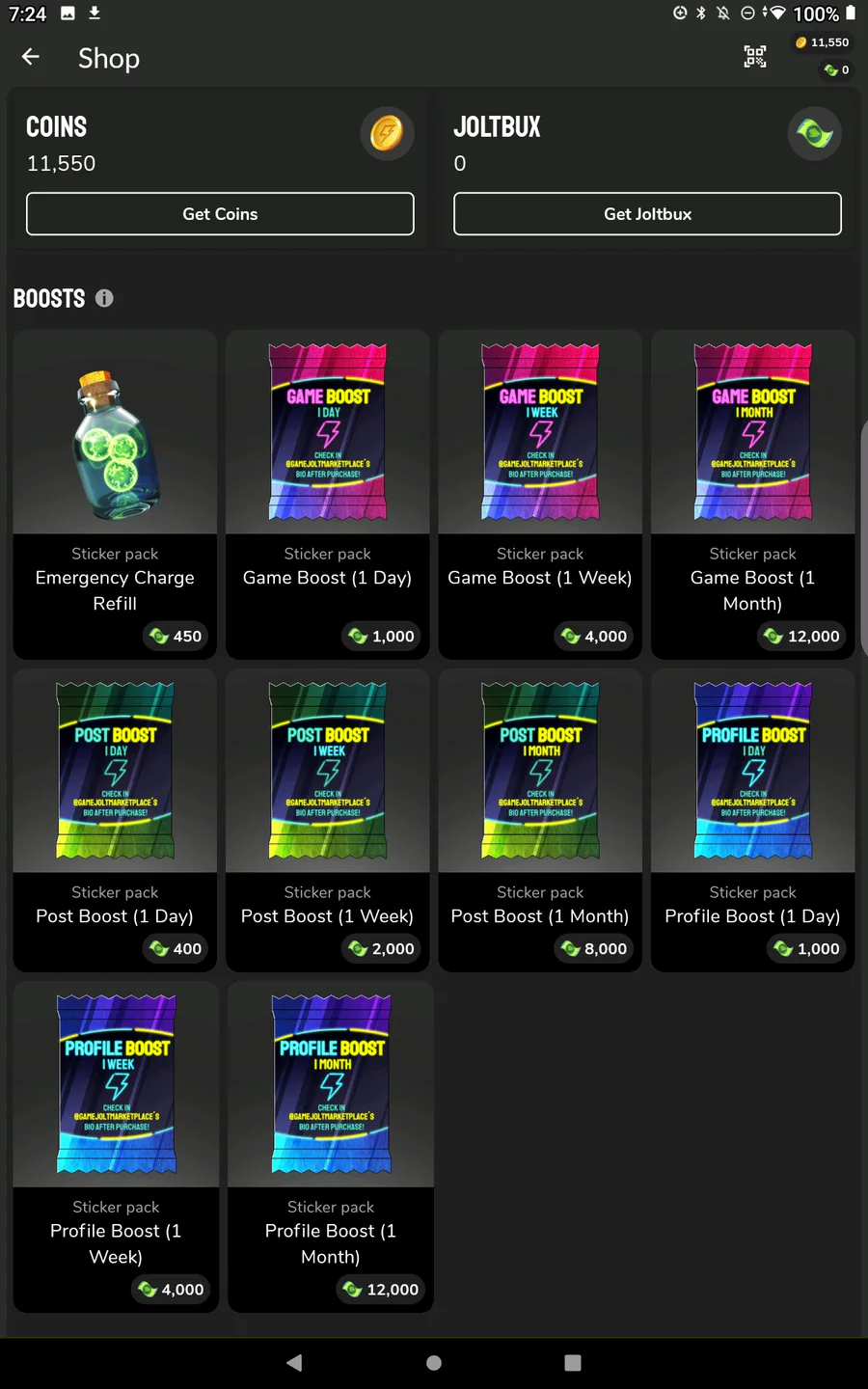Image resolution: width=868 pixels, height=1389 pixels.
Task: Open Profile Boost (1 Week) pack
Action: pos(116,1147)
